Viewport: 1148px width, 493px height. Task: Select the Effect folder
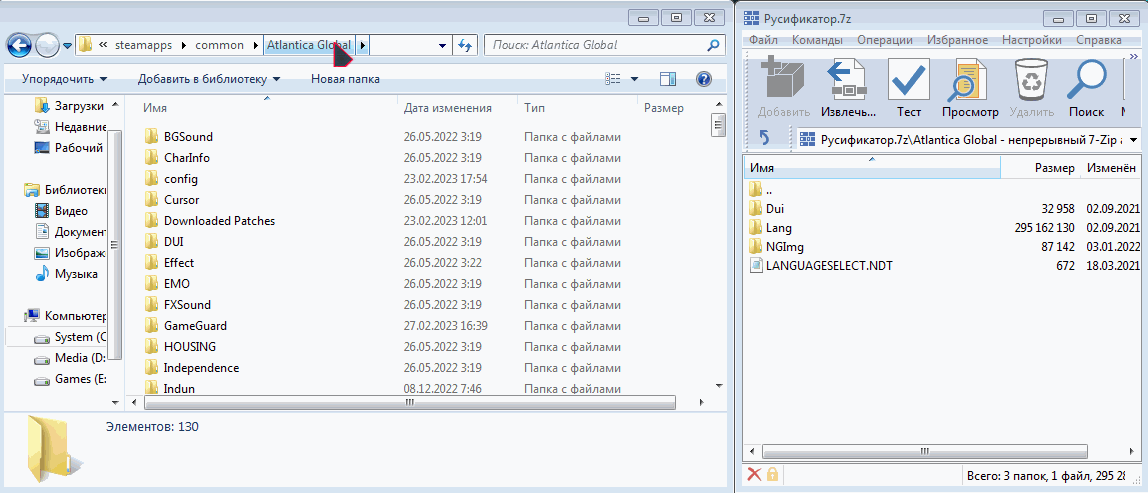click(179, 262)
